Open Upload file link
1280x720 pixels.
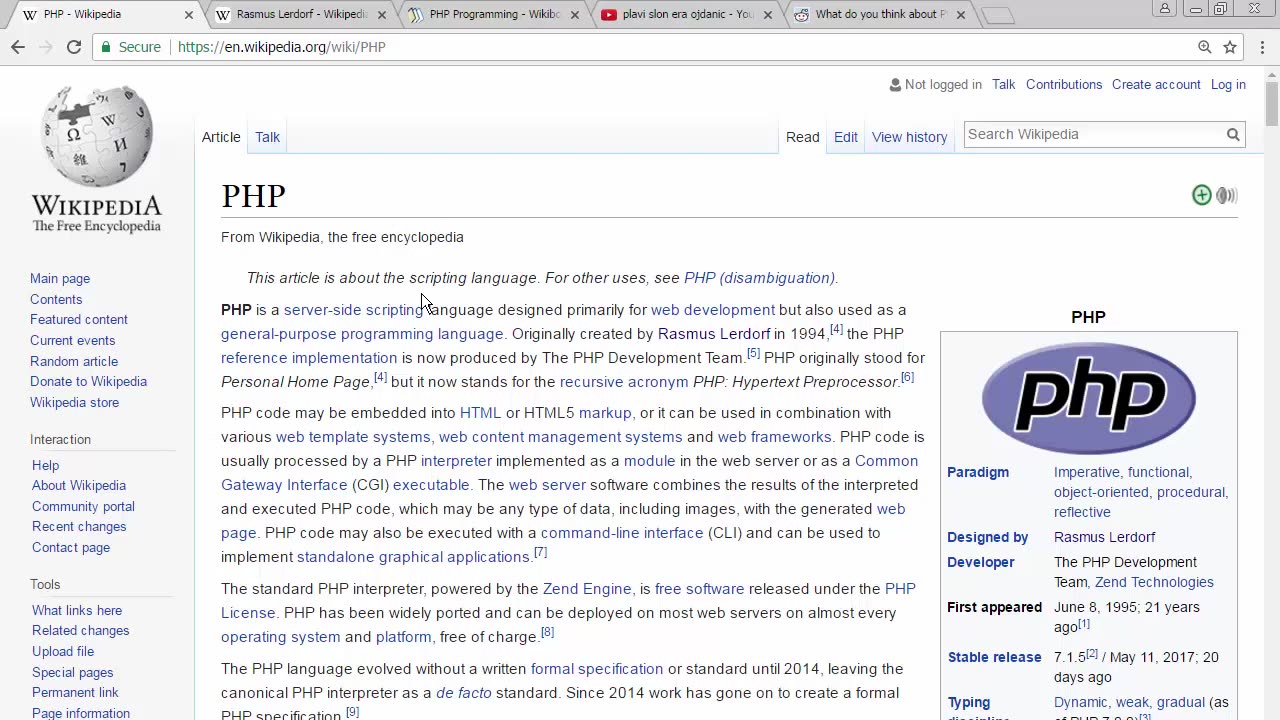63,652
